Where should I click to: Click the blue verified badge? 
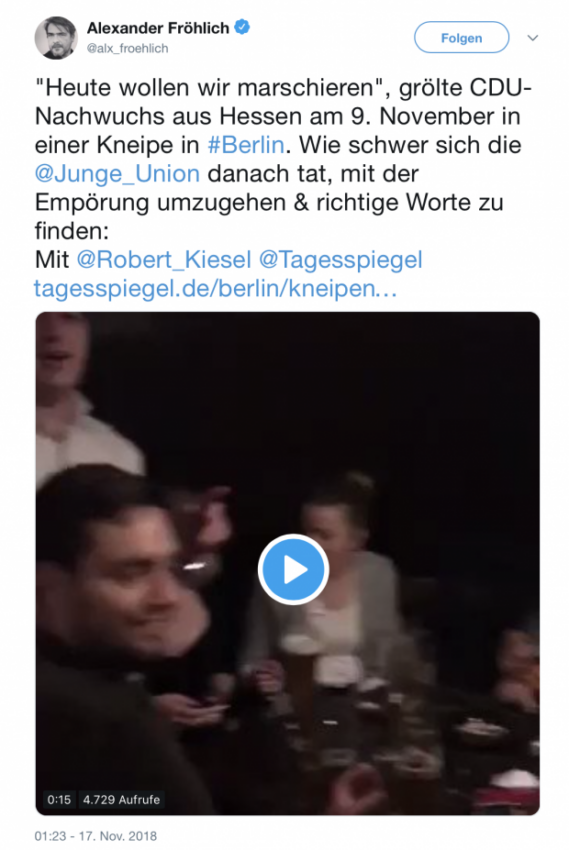pos(242,27)
